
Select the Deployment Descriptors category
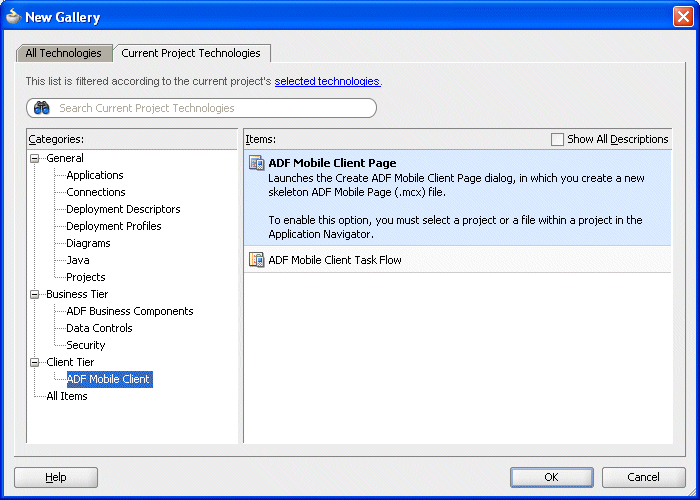123,209
